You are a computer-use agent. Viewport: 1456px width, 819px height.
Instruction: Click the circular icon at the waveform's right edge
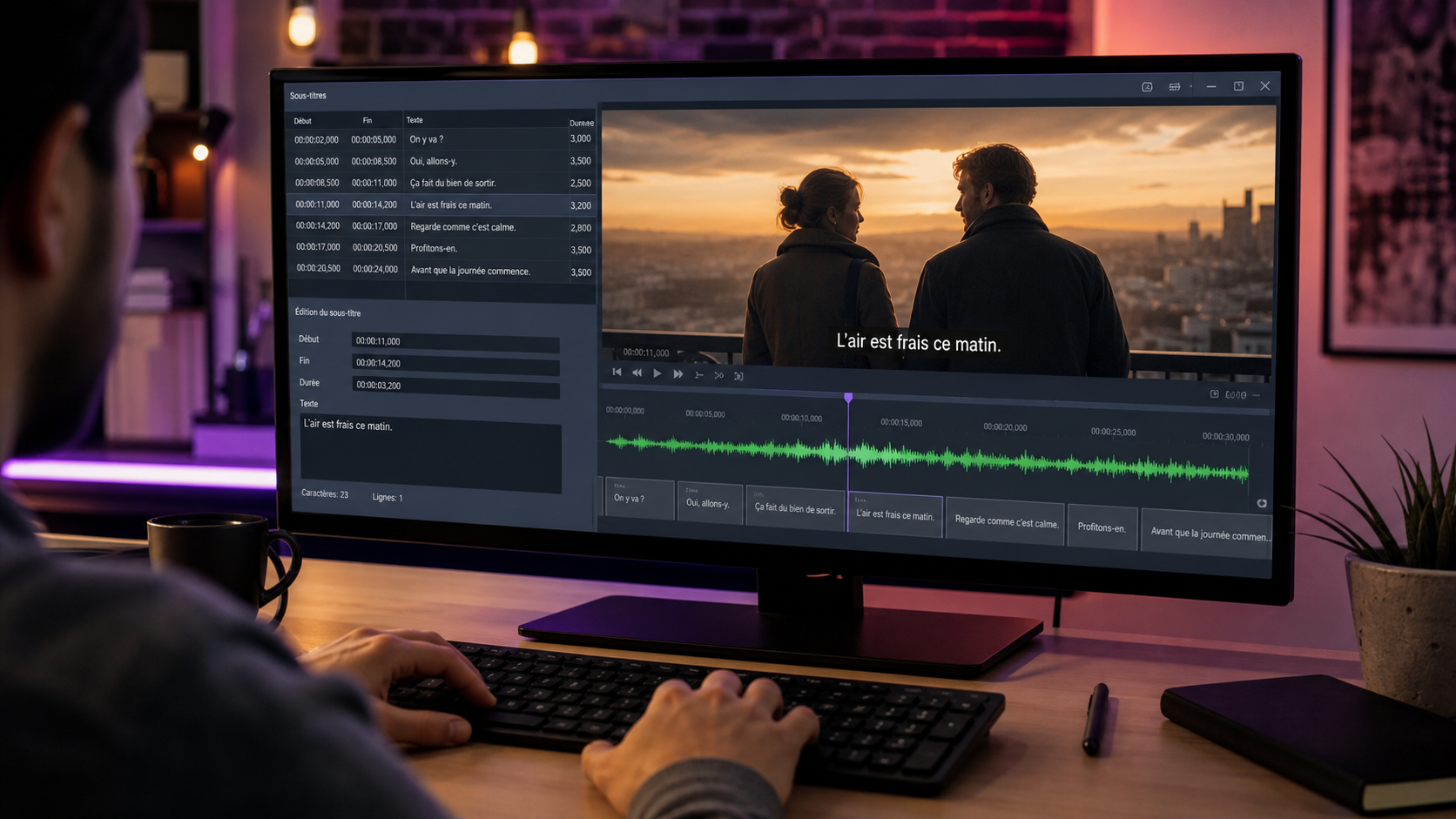pyautogui.click(x=1262, y=503)
